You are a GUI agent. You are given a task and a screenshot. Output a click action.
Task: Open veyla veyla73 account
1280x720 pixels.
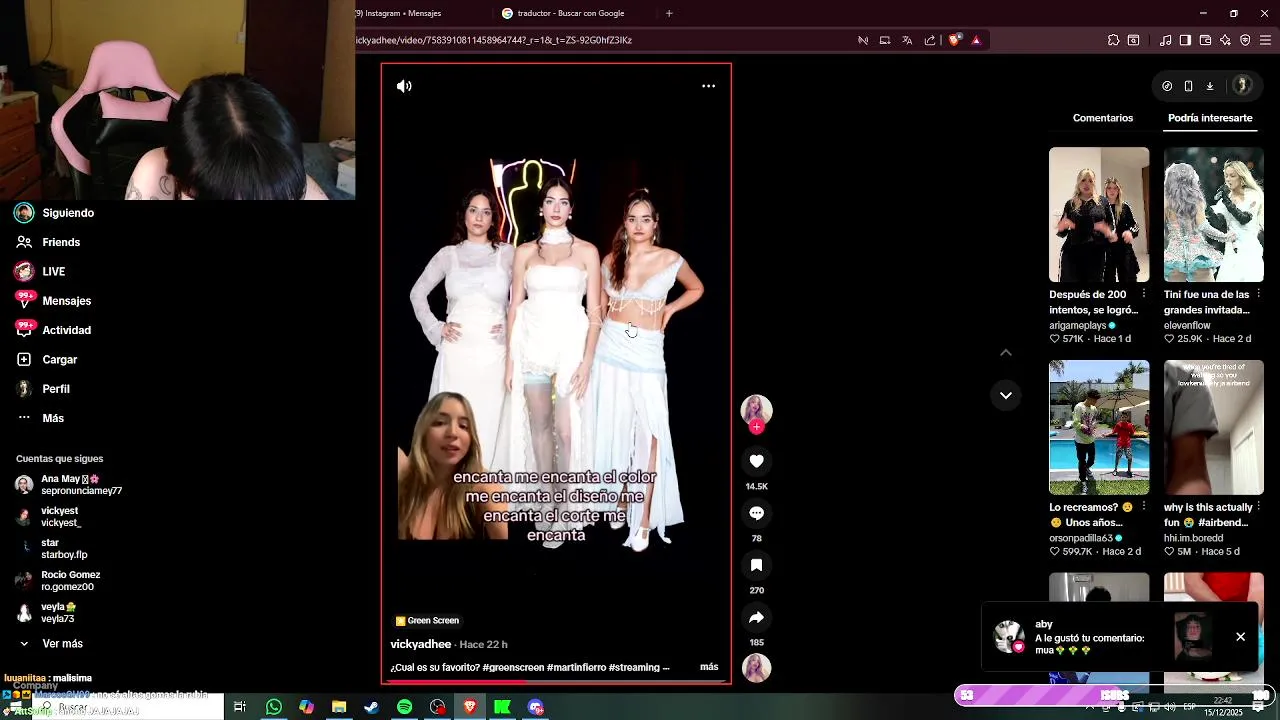[x=47, y=613]
